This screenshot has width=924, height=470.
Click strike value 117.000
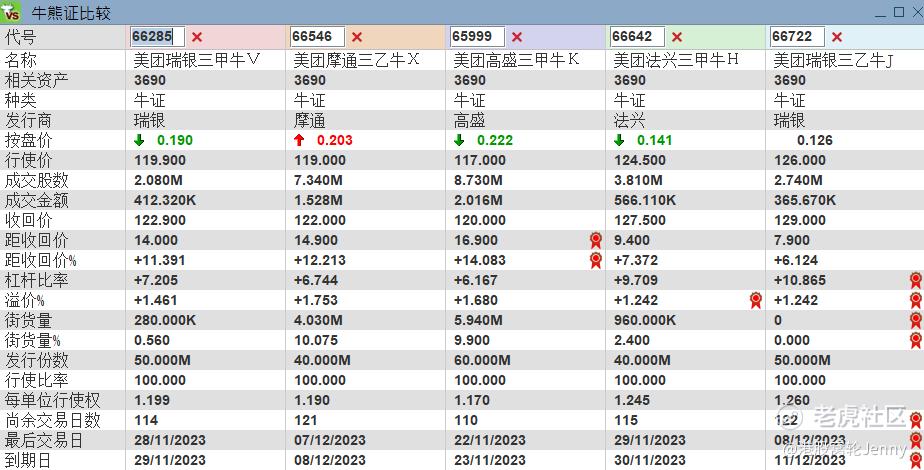coord(480,160)
